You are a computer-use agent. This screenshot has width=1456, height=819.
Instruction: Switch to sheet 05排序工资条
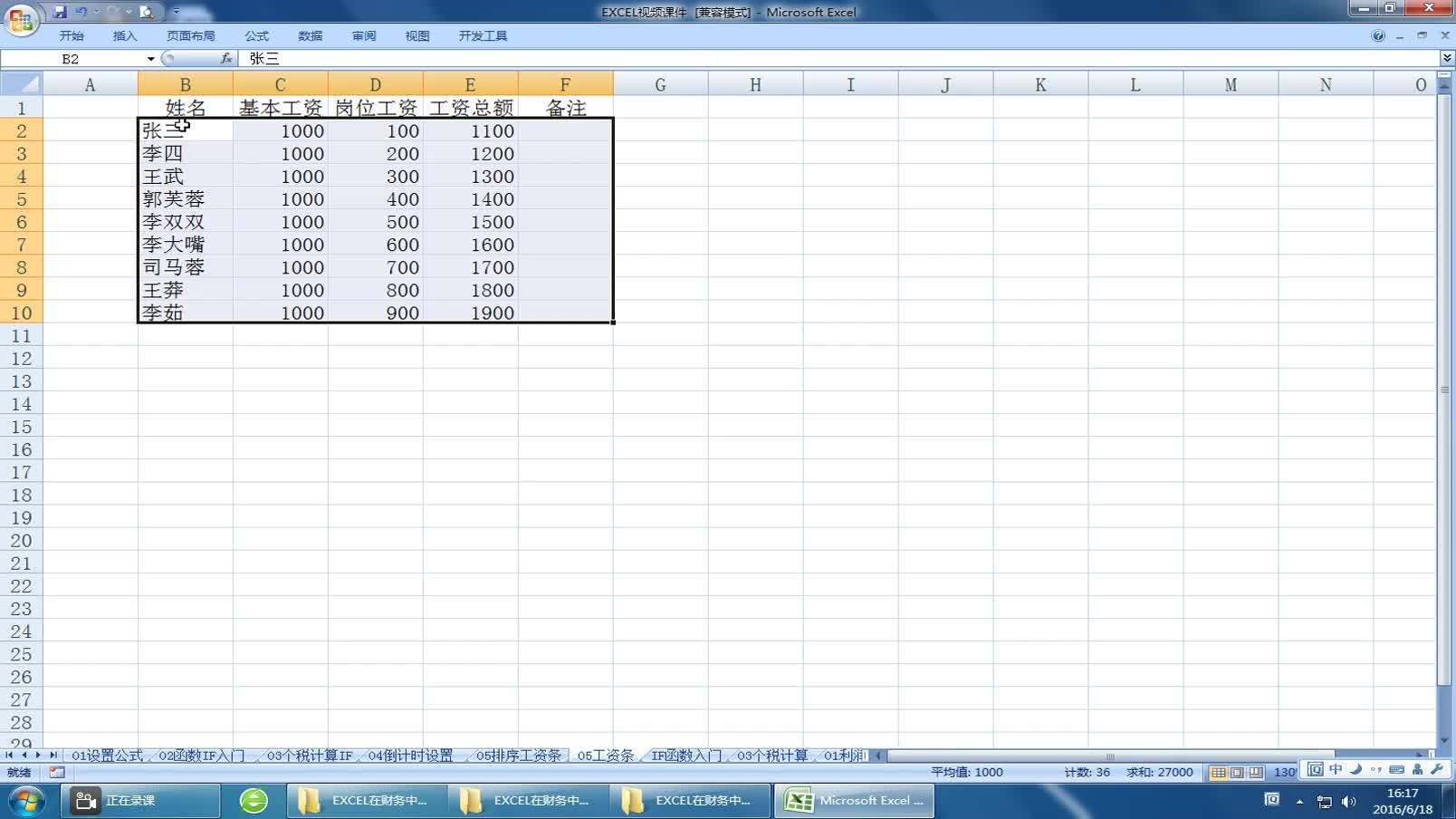coord(518,756)
